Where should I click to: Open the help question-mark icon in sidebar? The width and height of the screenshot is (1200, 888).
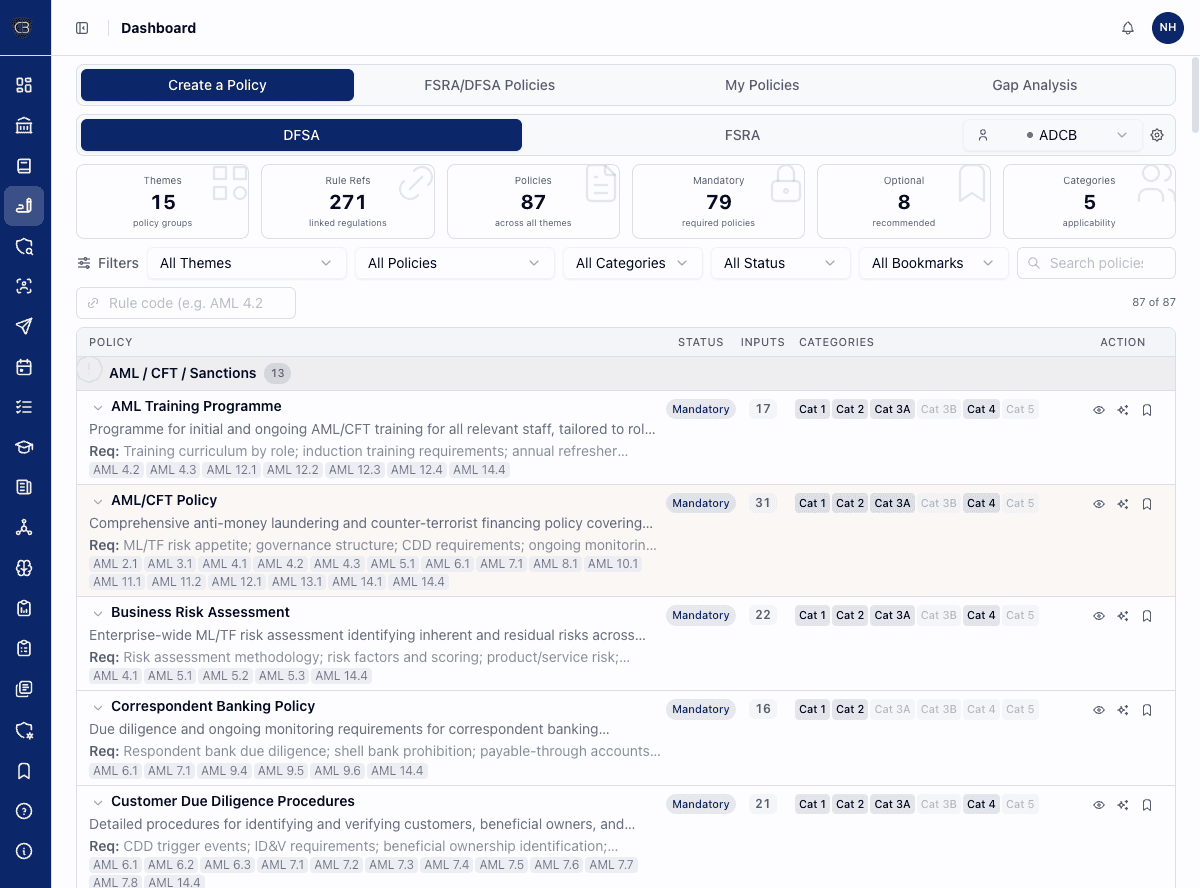click(x=23, y=811)
